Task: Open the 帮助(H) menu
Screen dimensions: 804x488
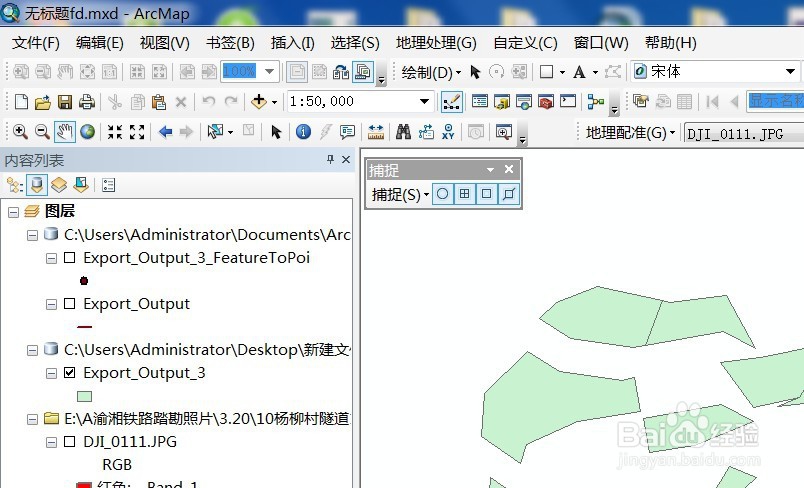Action: coord(670,43)
